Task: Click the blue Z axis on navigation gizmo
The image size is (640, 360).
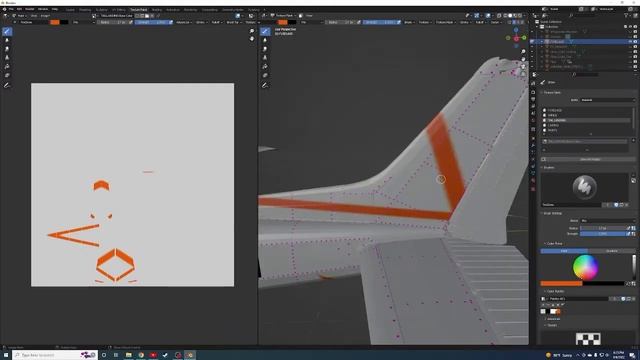Action: 516,30
